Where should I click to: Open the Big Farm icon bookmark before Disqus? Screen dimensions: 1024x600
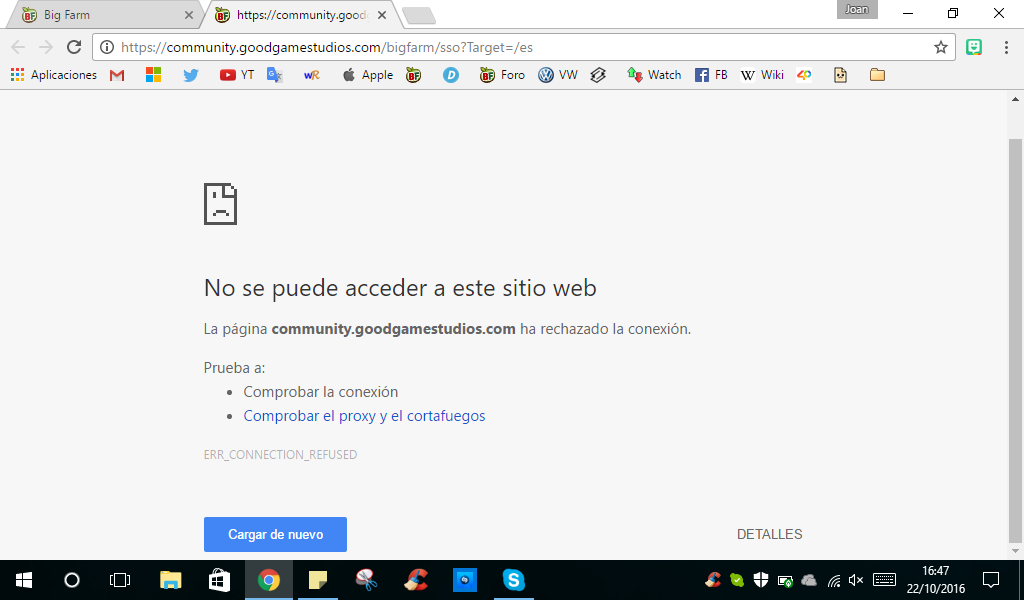point(413,75)
